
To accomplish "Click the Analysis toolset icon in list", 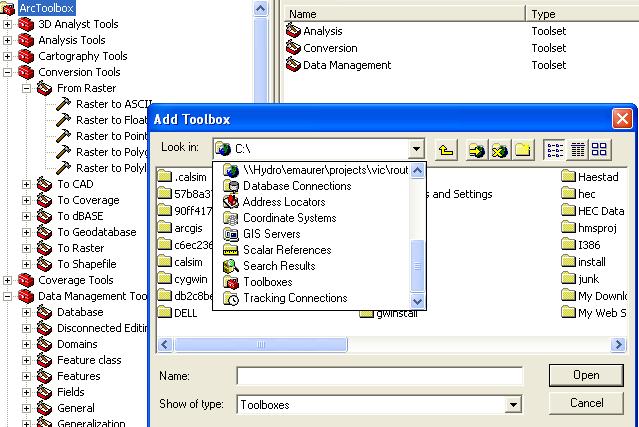I will (x=293, y=31).
